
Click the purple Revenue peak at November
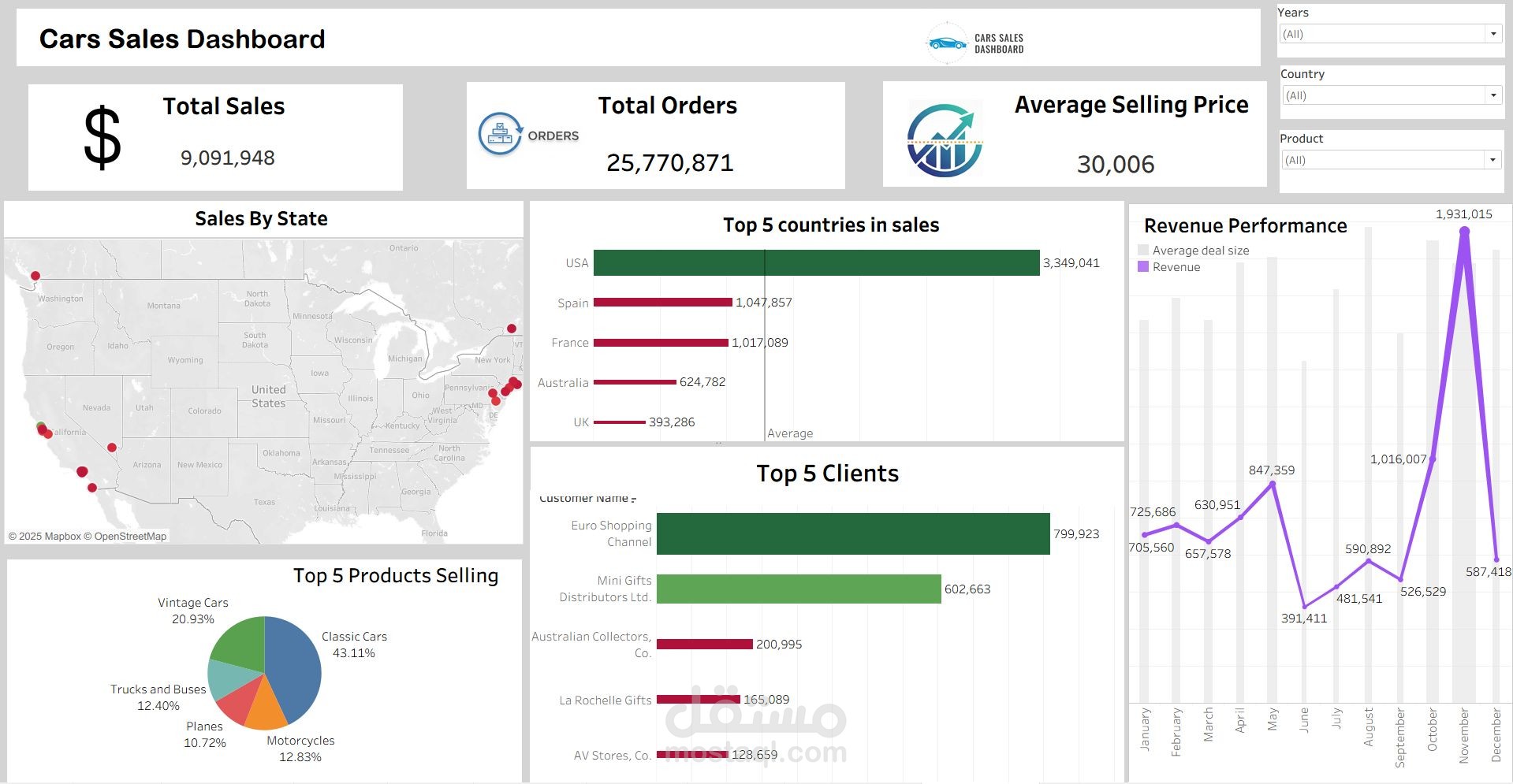tap(1465, 230)
